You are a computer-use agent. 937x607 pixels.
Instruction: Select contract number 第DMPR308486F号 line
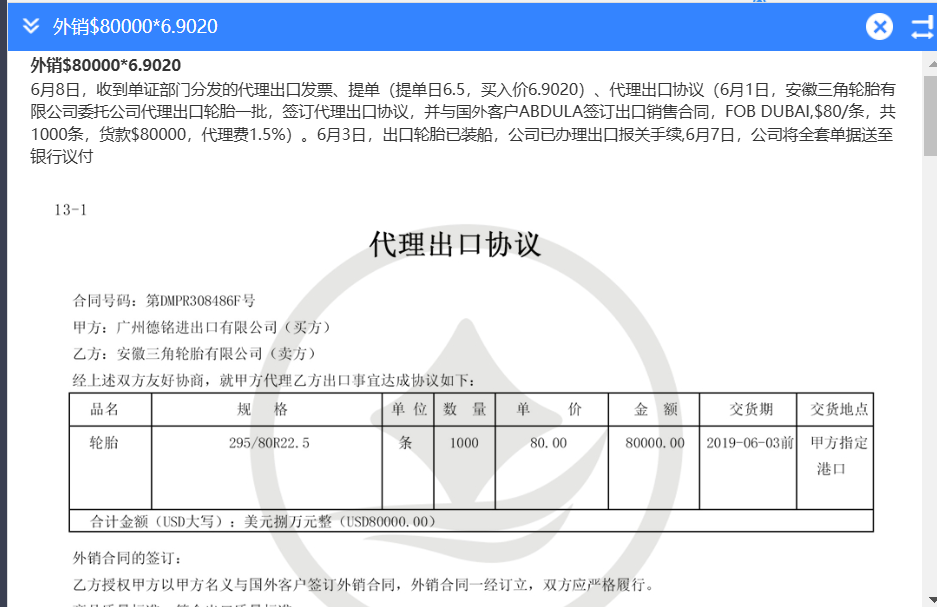point(164,301)
